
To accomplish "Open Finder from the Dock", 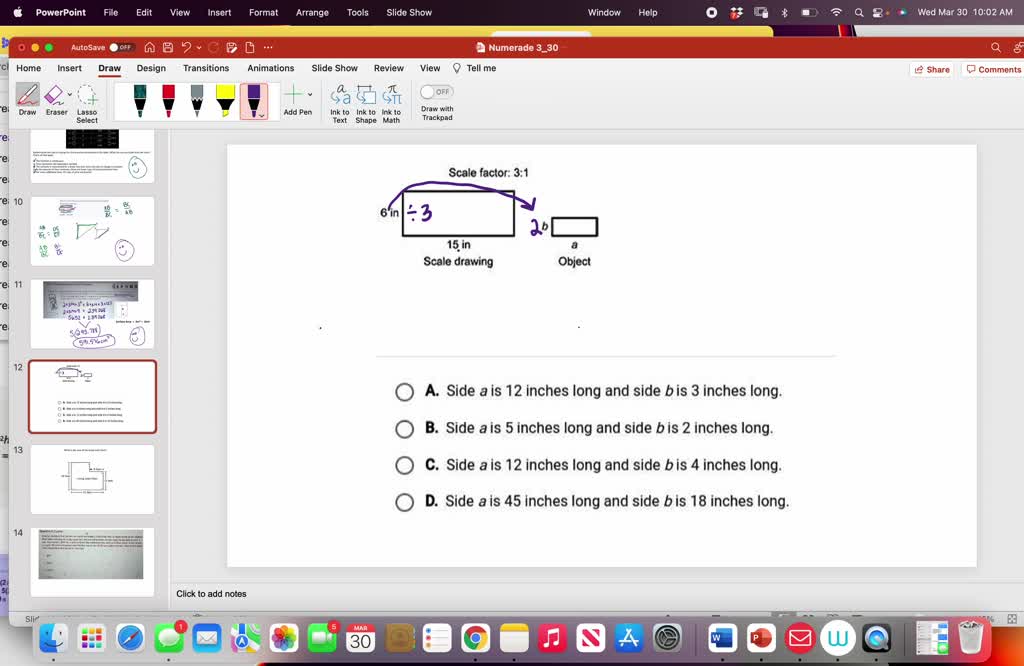I will pos(53,638).
